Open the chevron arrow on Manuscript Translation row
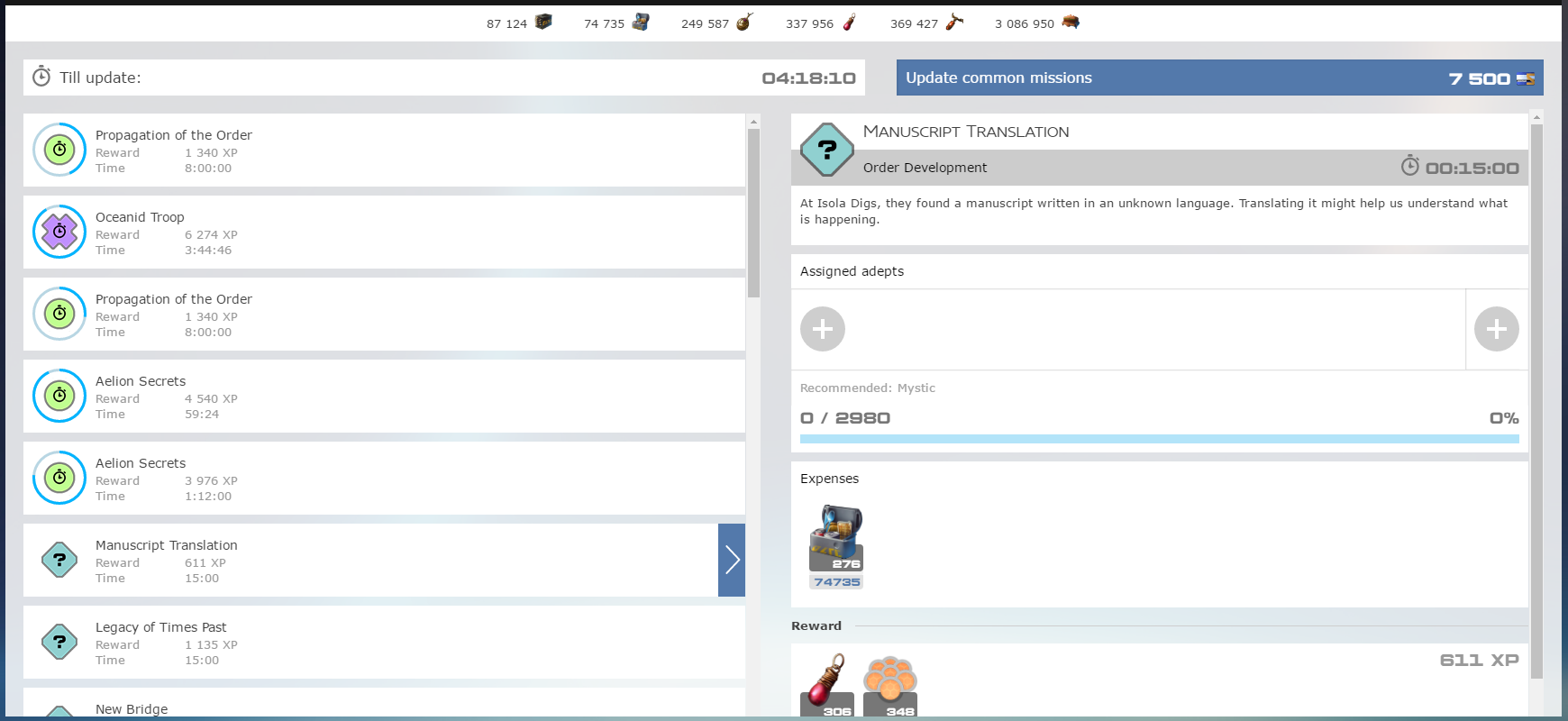This screenshot has width=1568, height=721. pyautogui.click(x=732, y=560)
